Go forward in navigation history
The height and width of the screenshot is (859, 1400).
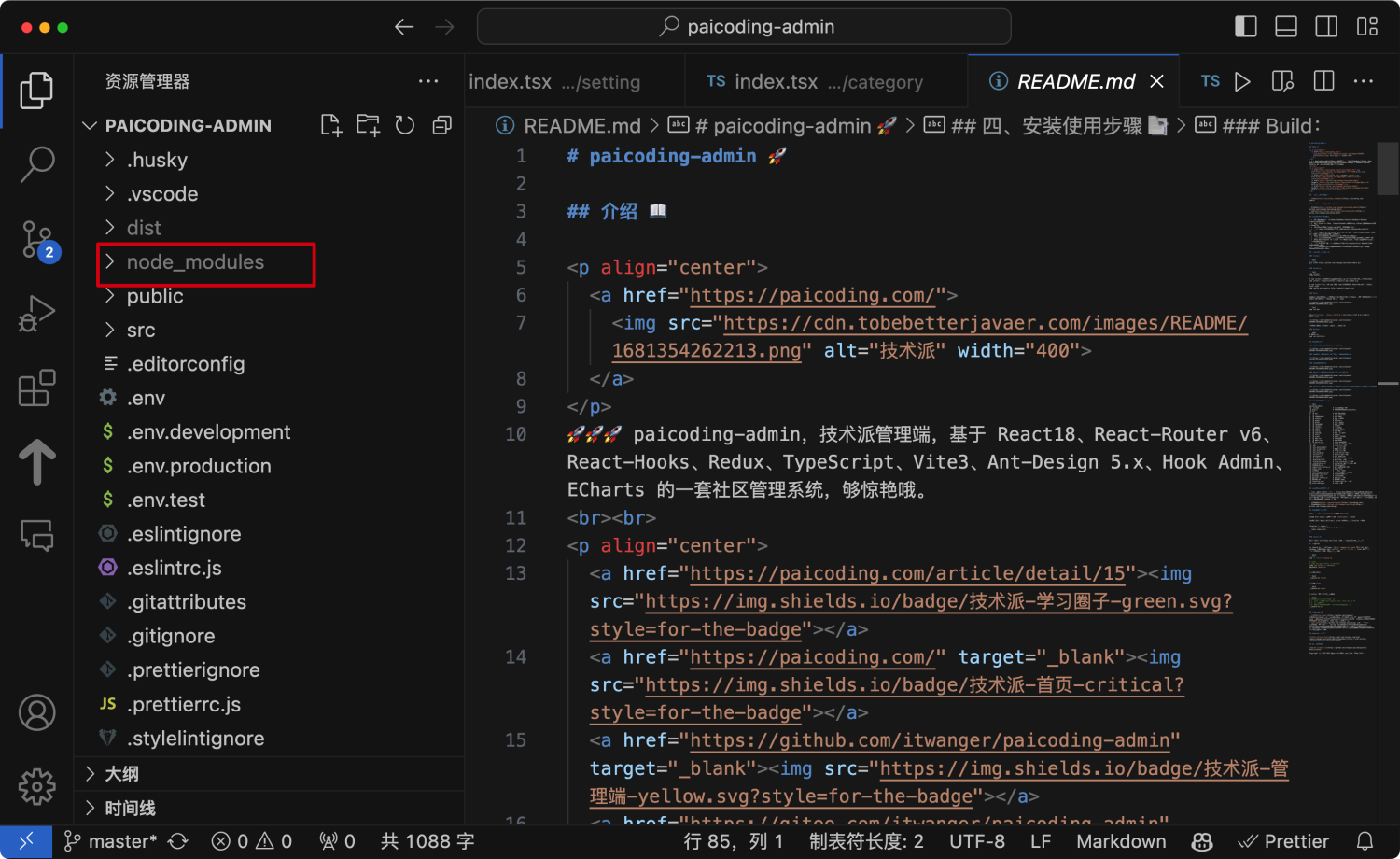tap(445, 27)
